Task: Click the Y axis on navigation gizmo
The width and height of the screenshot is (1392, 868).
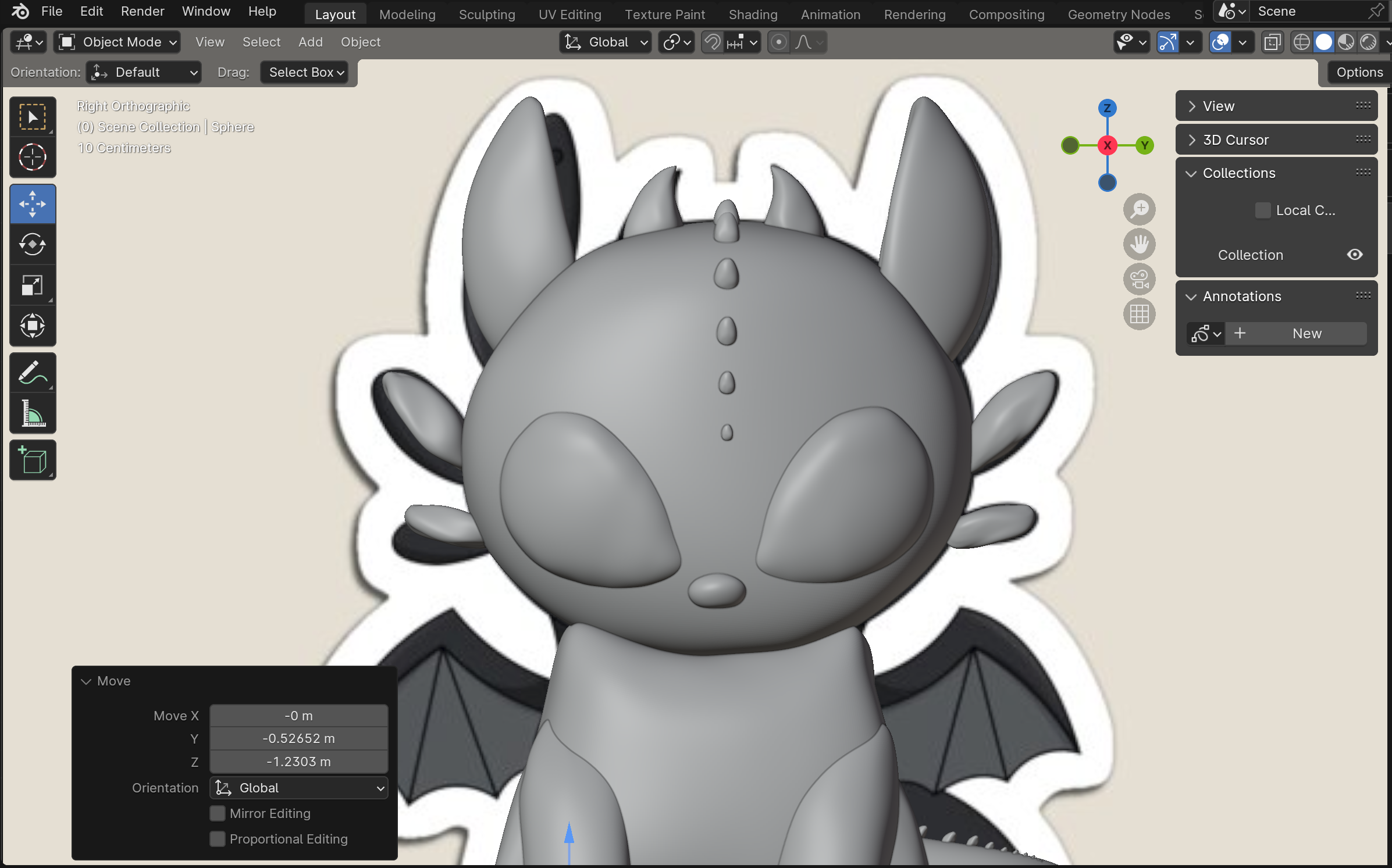Action: tap(1144, 145)
